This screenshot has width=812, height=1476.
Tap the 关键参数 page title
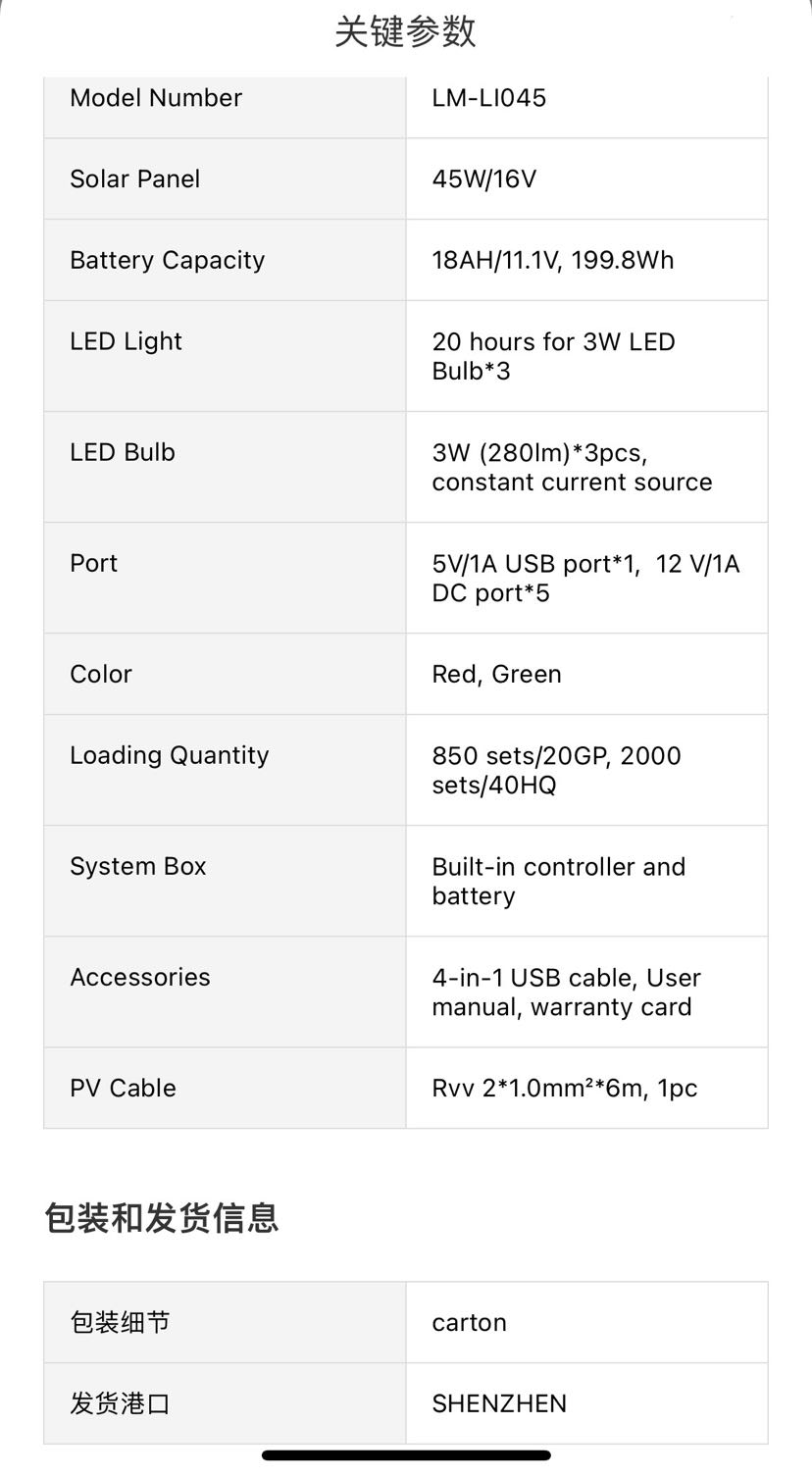(405, 32)
